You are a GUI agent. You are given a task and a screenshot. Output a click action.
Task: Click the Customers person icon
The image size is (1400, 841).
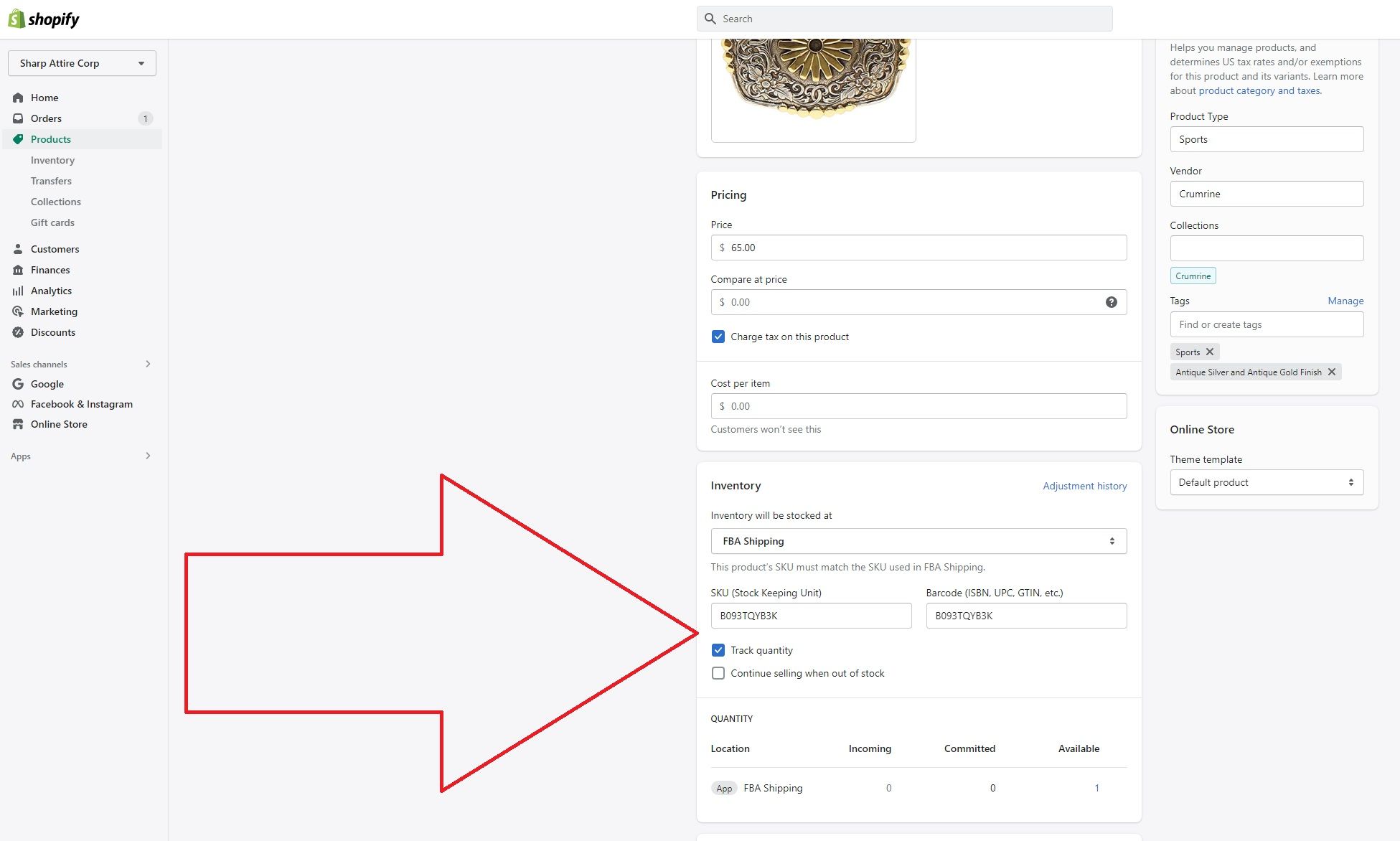click(x=18, y=249)
